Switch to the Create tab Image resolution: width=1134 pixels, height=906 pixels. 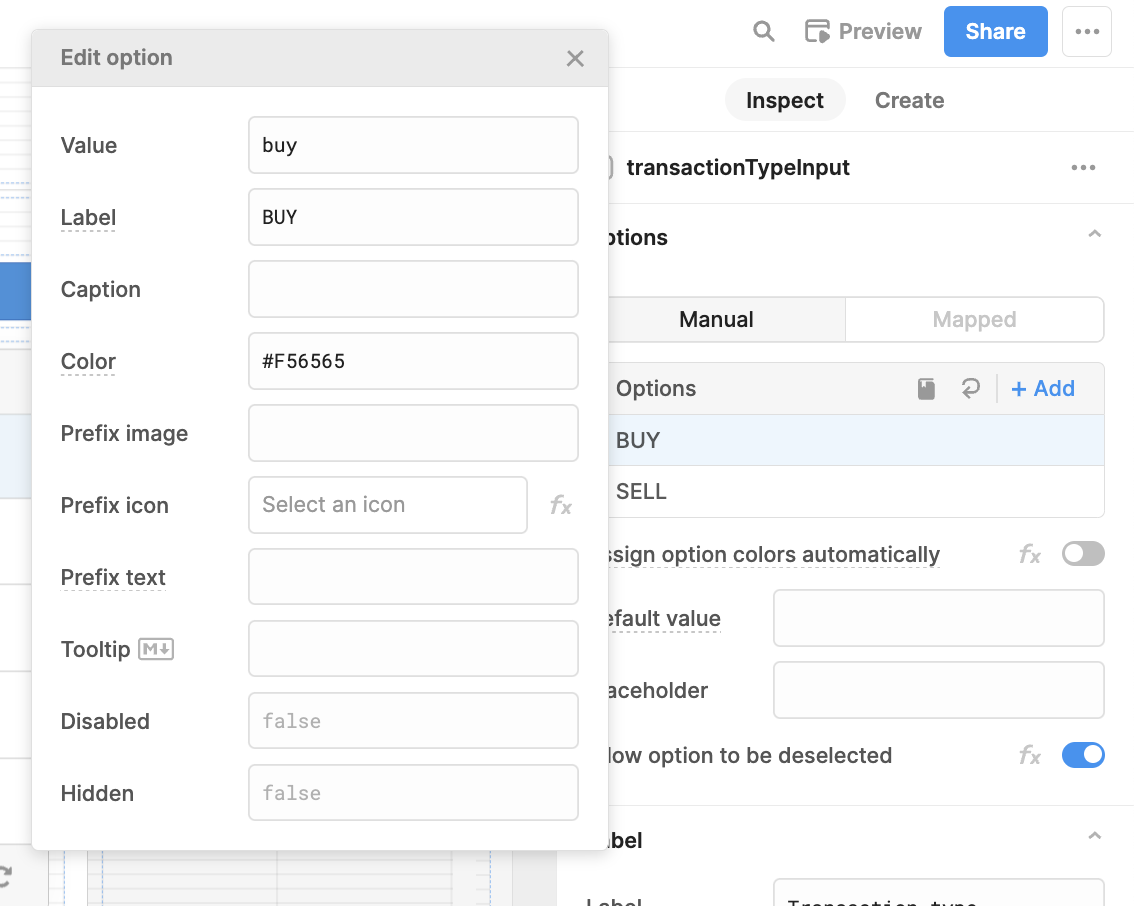pyautogui.click(x=909, y=101)
